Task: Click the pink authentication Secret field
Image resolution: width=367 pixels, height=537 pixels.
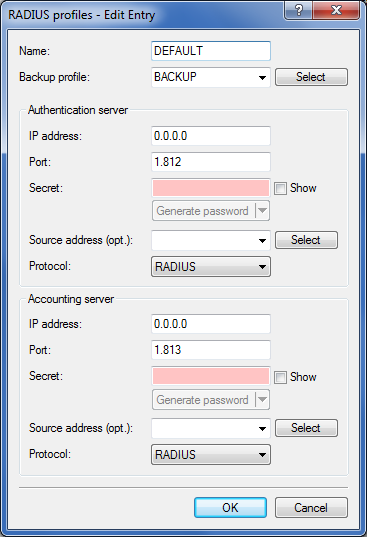Action: click(x=211, y=188)
